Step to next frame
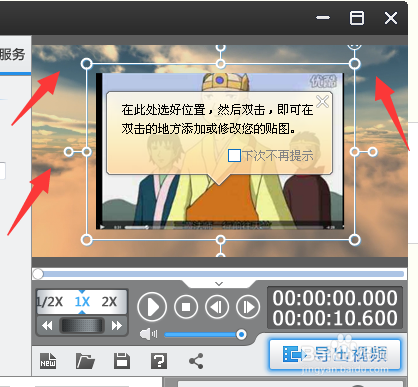The image size is (418, 387). click(248, 307)
